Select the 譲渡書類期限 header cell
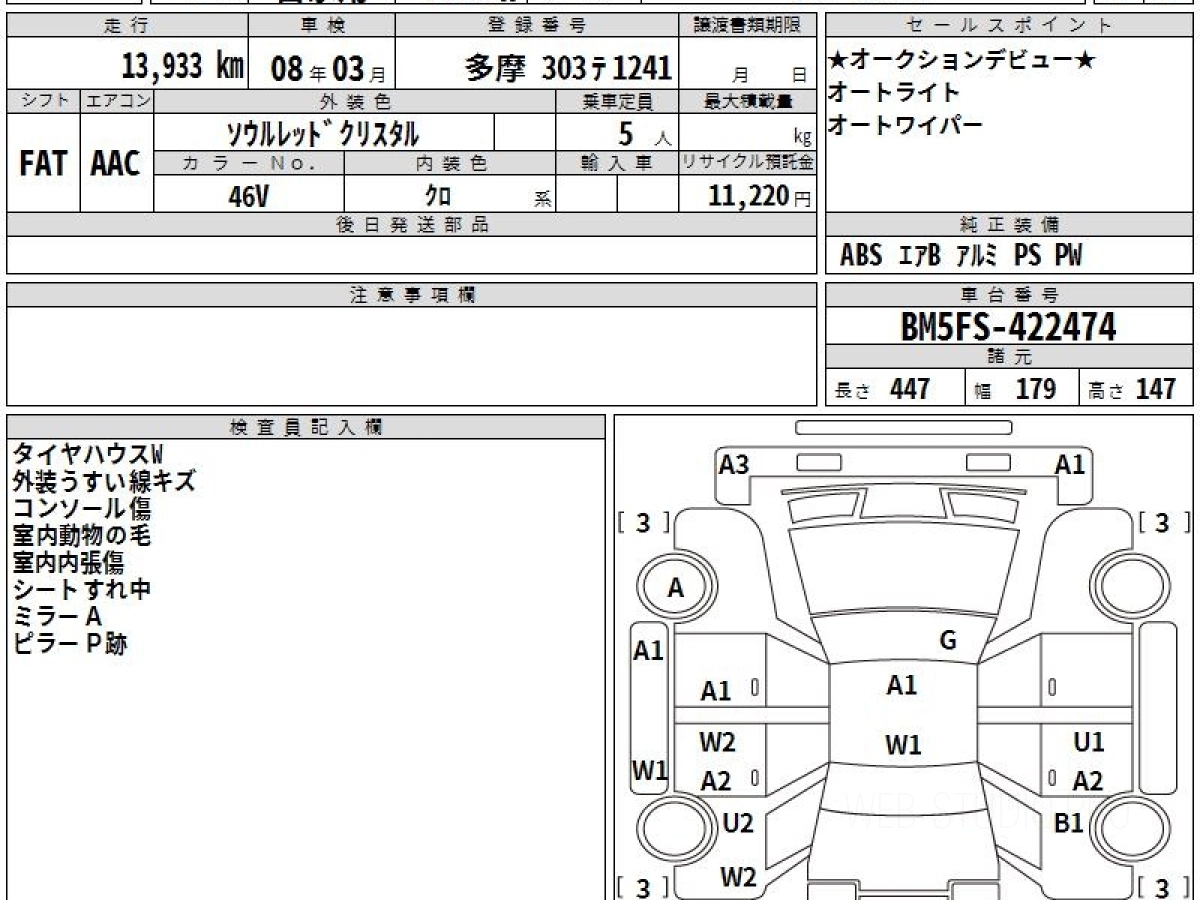Screen dimensions: 1200x900 (748, 26)
